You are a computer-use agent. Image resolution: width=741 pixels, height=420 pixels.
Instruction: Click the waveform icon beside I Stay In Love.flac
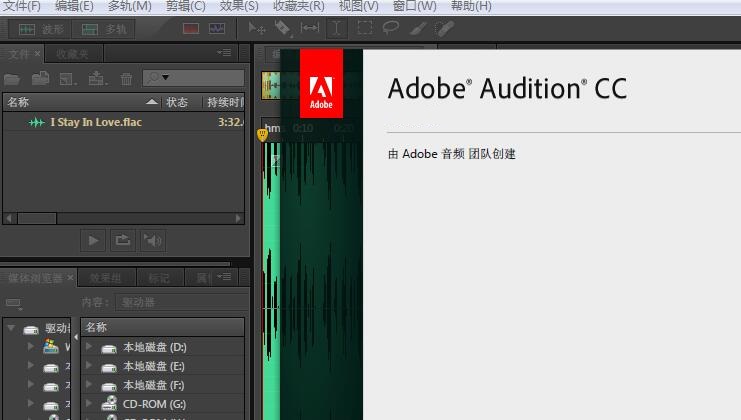[x=36, y=123]
